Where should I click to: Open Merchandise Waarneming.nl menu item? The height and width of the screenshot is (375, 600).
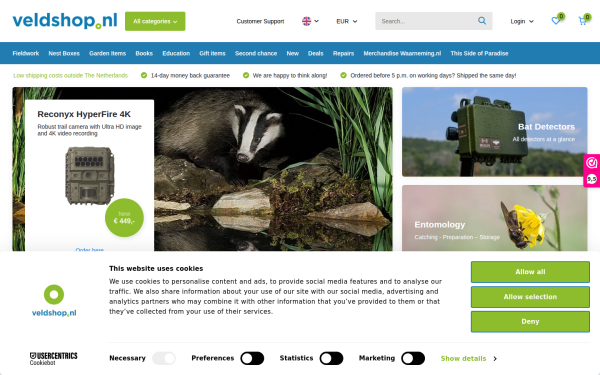click(402, 53)
